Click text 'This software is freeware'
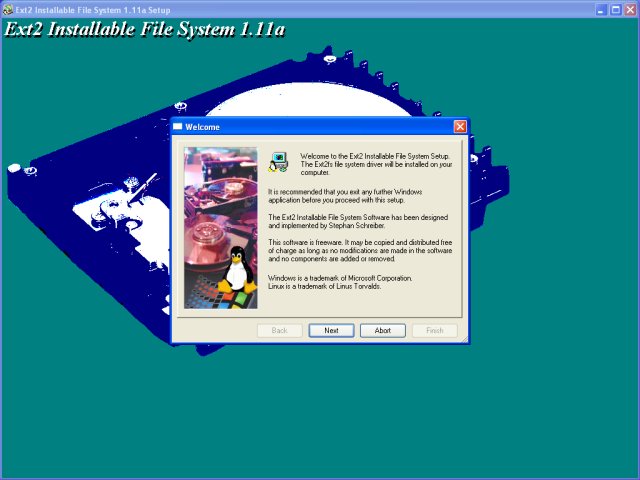The height and width of the screenshot is (480, 640). coord(305,242)
